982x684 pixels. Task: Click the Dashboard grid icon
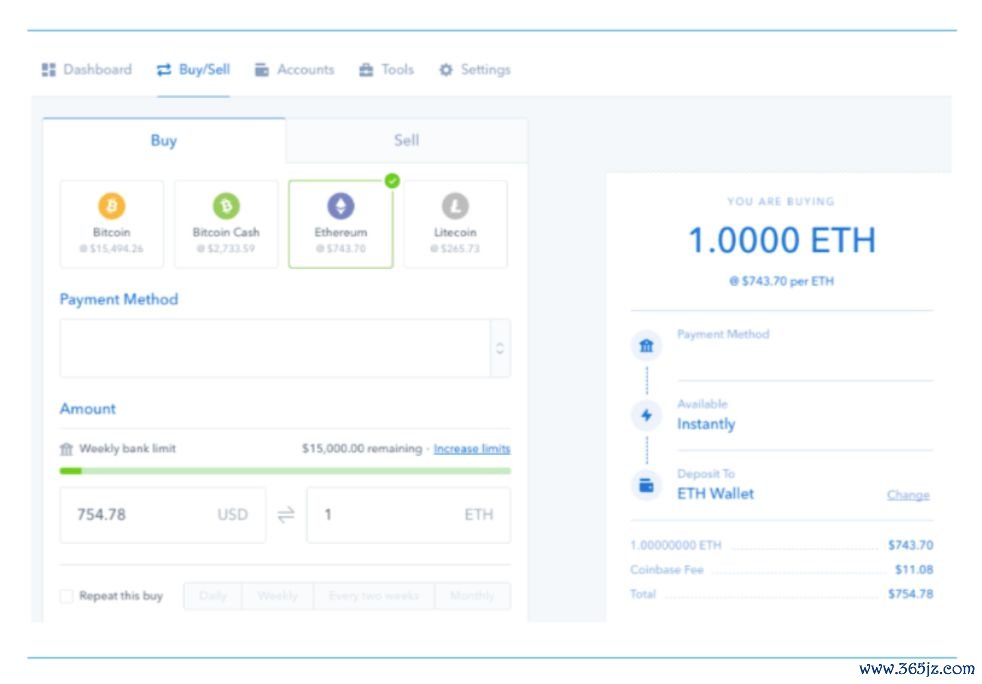point(48,70)
